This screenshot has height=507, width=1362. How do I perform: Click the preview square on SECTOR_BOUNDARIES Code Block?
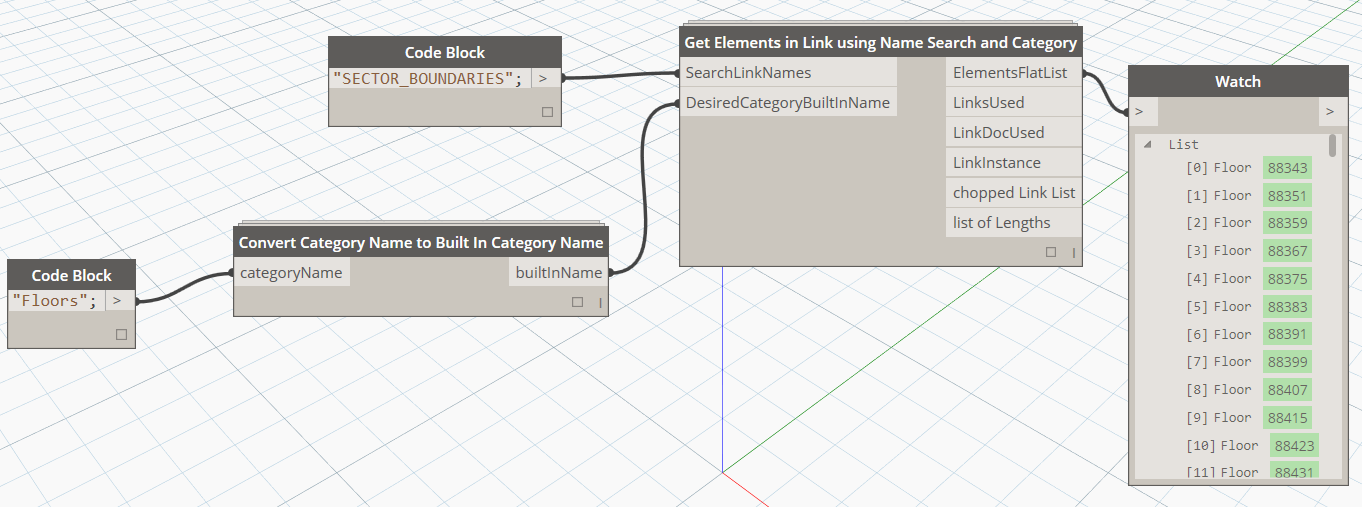tap(547, 112)
